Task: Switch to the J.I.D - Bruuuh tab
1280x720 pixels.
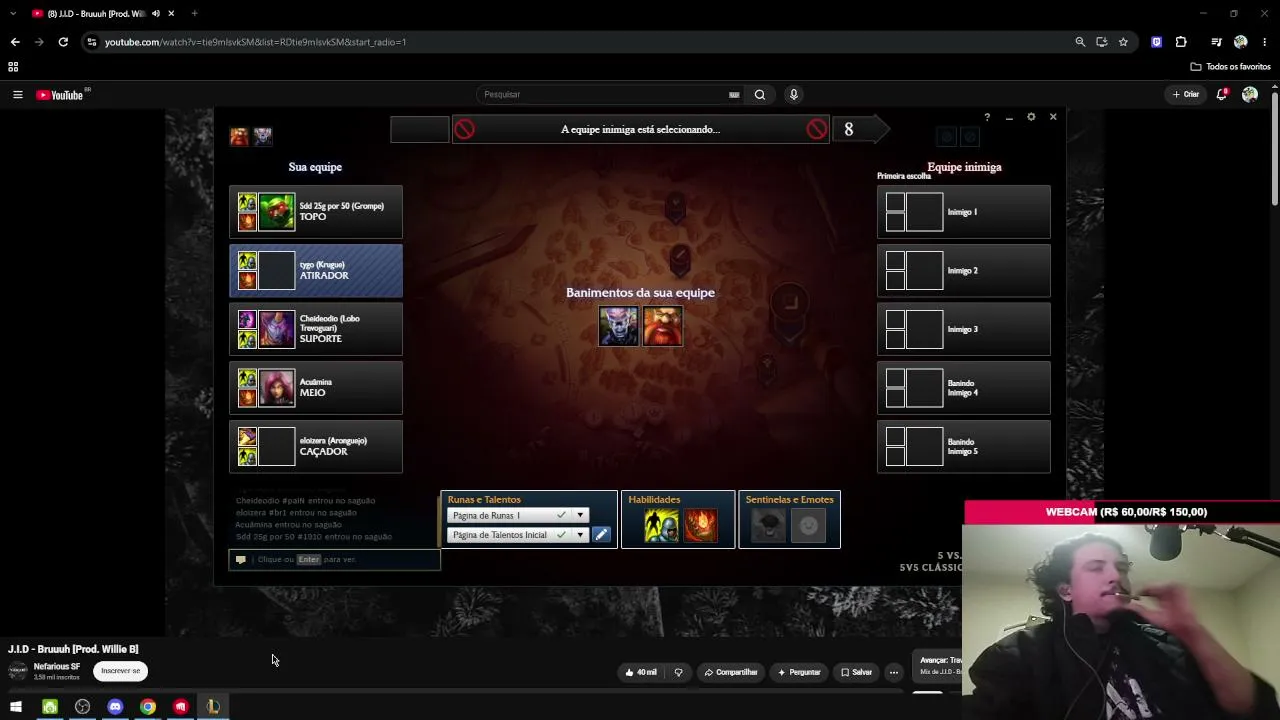Action: (95, 14)
